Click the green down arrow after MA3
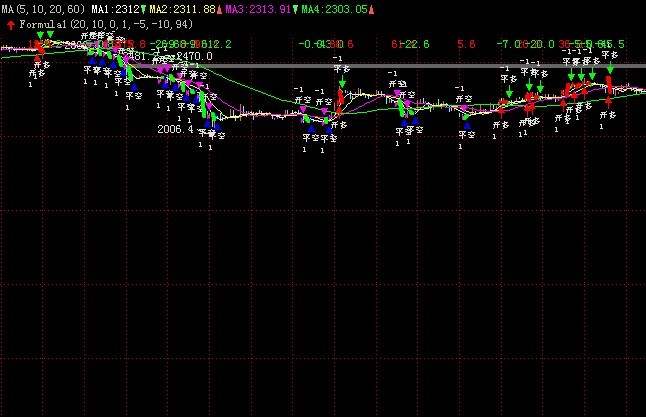 pyautogui.click(x=295, y=9)
